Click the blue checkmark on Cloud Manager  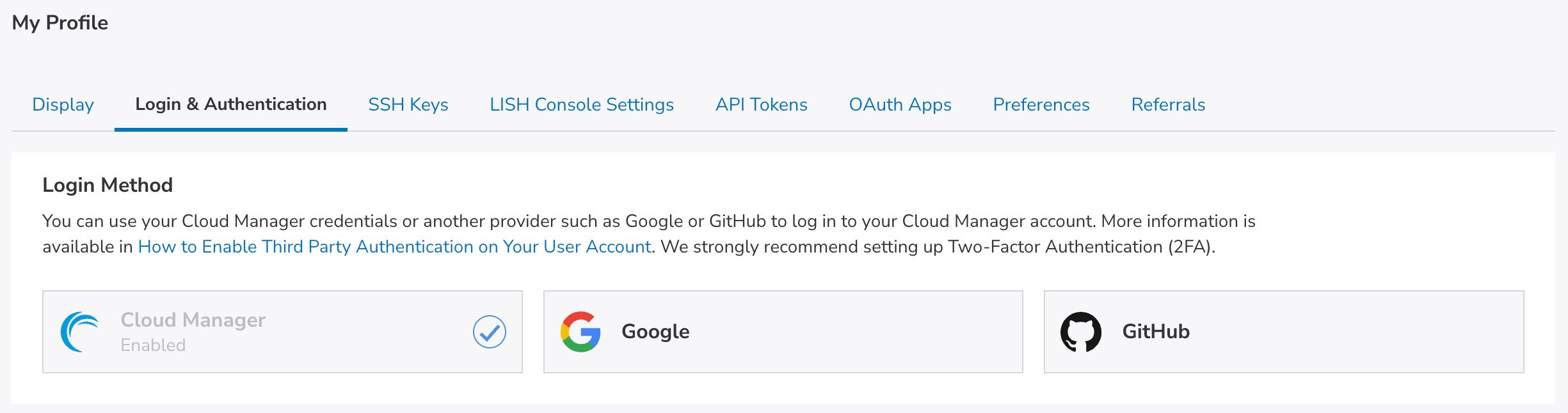coord(490,332)
